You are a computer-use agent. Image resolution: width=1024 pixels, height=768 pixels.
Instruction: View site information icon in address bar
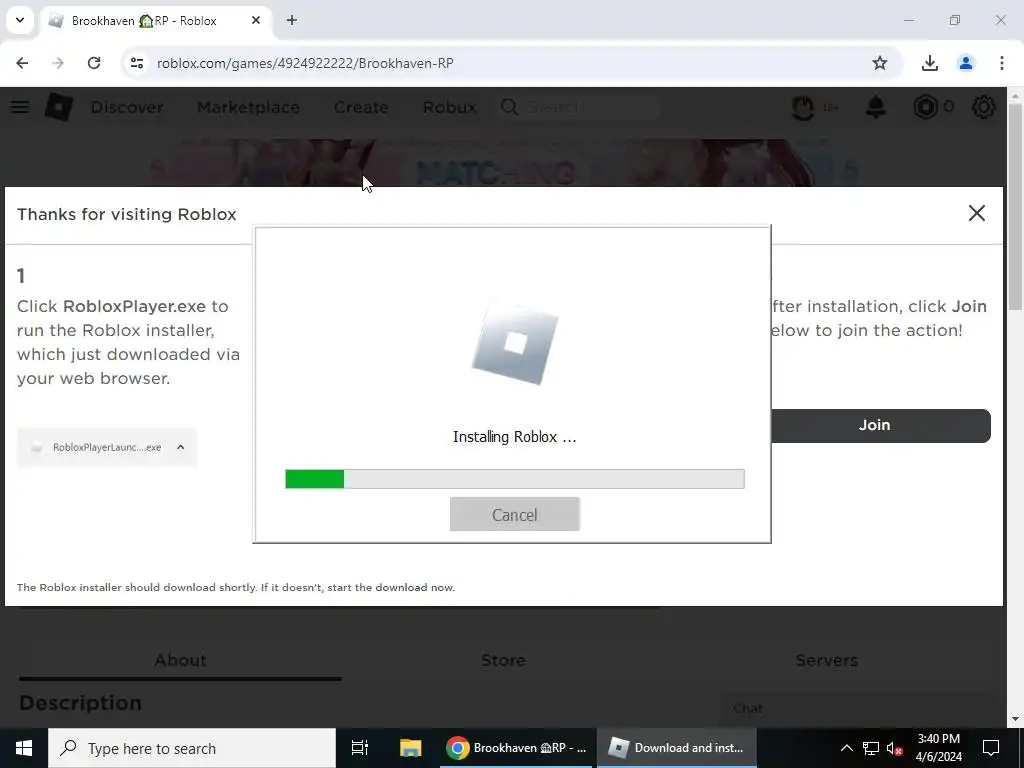tap(136, 63)
